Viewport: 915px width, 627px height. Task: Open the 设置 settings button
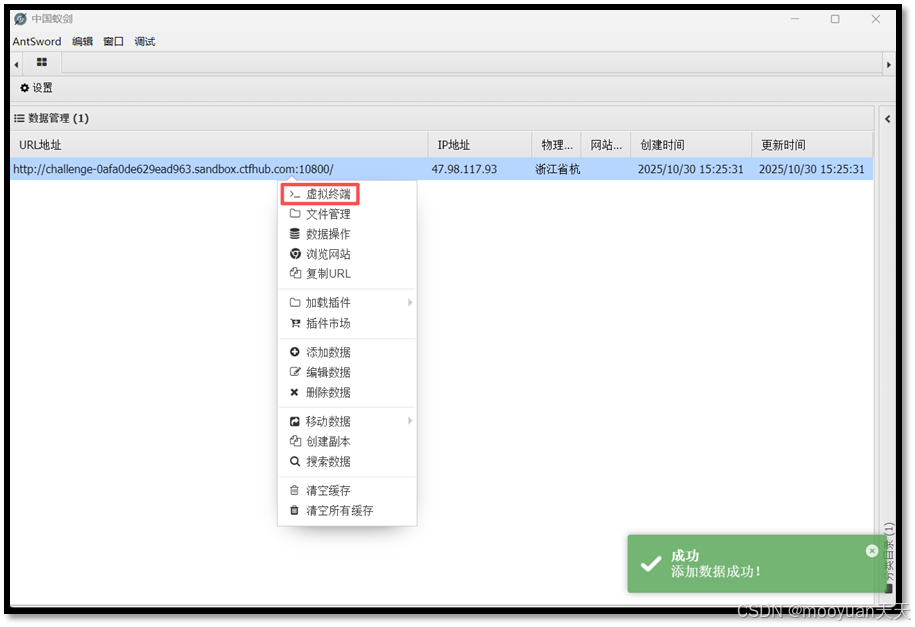click(36, 88)
